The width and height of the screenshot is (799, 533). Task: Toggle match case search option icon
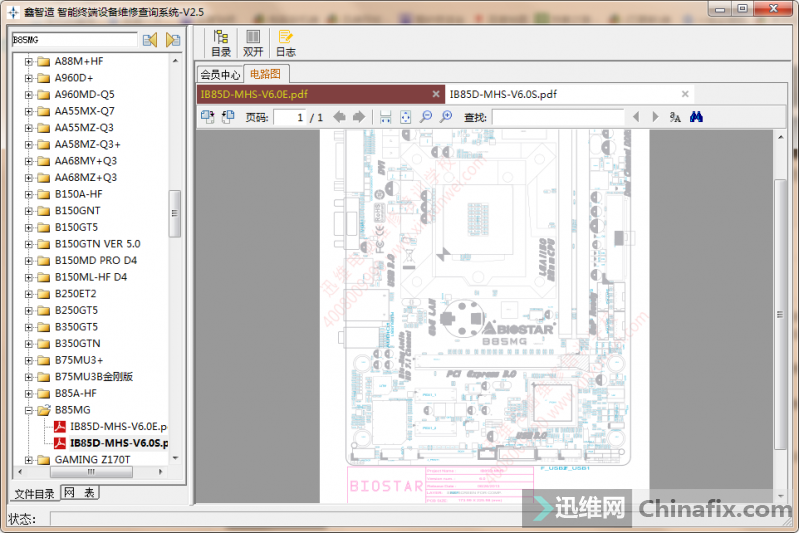[x=675, y=117]
